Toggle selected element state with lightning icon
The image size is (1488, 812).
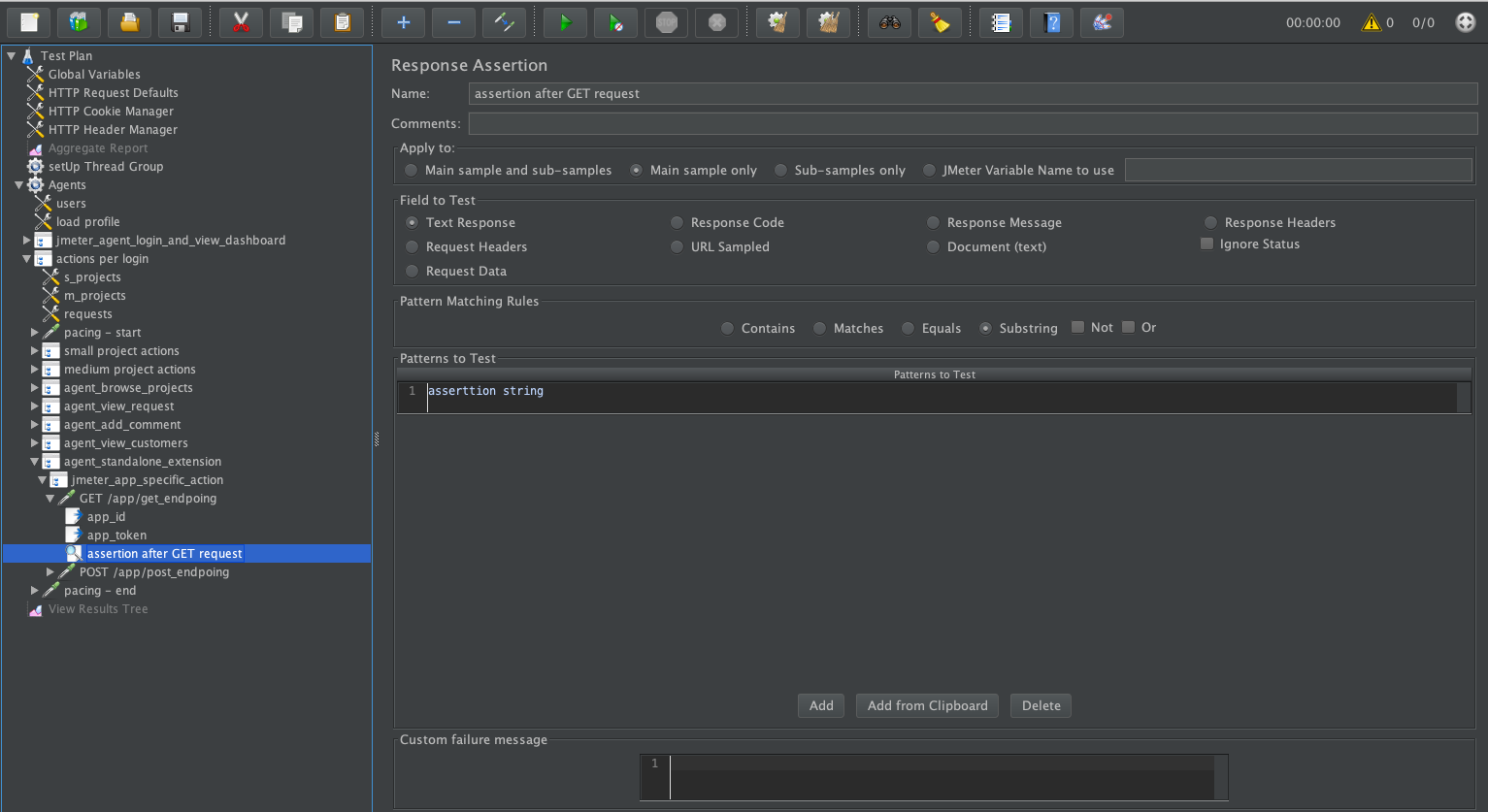click(x=504, y=21)
